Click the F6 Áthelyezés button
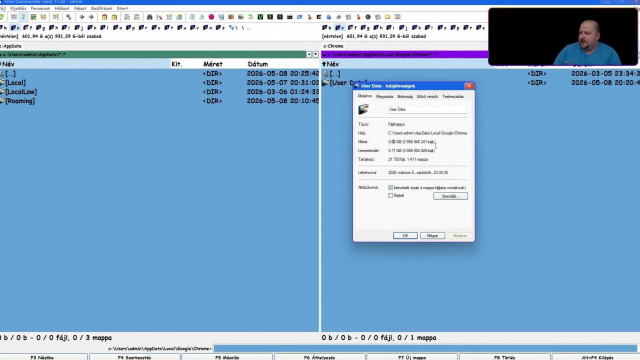 [320, 357]
